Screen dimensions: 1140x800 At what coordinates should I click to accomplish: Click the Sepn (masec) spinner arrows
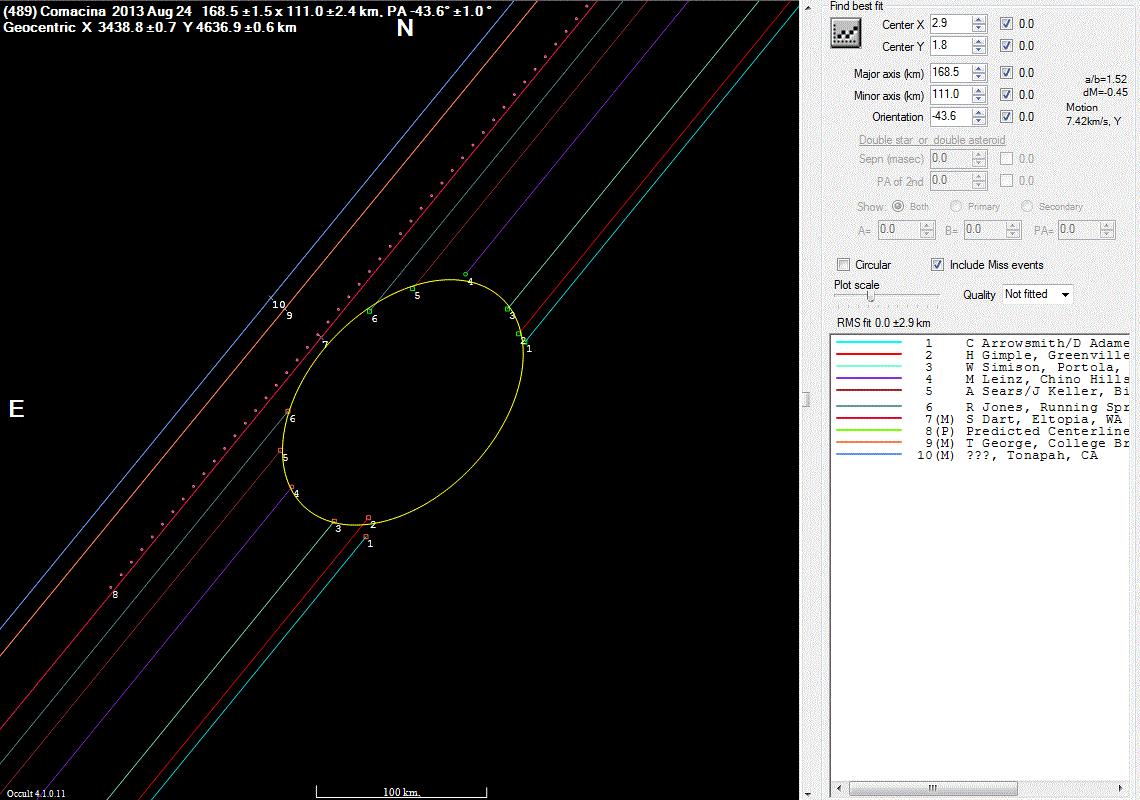click(979, 159)
